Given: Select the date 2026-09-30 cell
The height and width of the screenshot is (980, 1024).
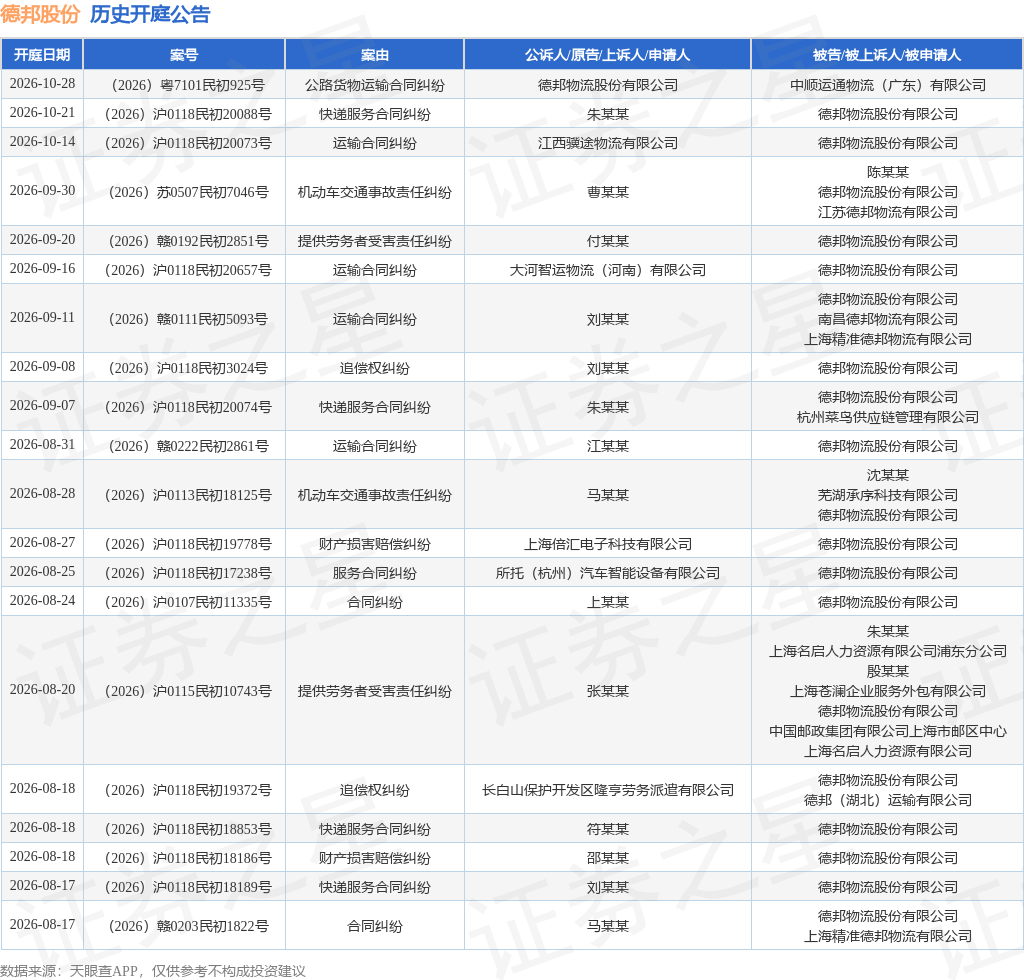Looking at the screenshot, I should [x=42, y=191].
